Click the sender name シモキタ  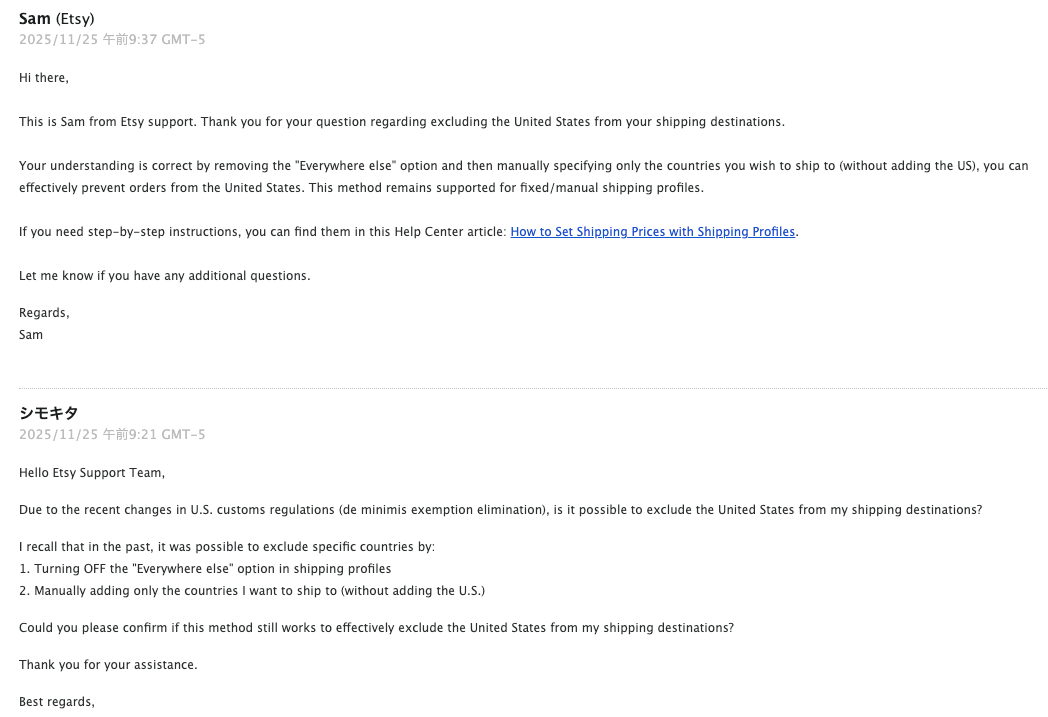point(48,413)
